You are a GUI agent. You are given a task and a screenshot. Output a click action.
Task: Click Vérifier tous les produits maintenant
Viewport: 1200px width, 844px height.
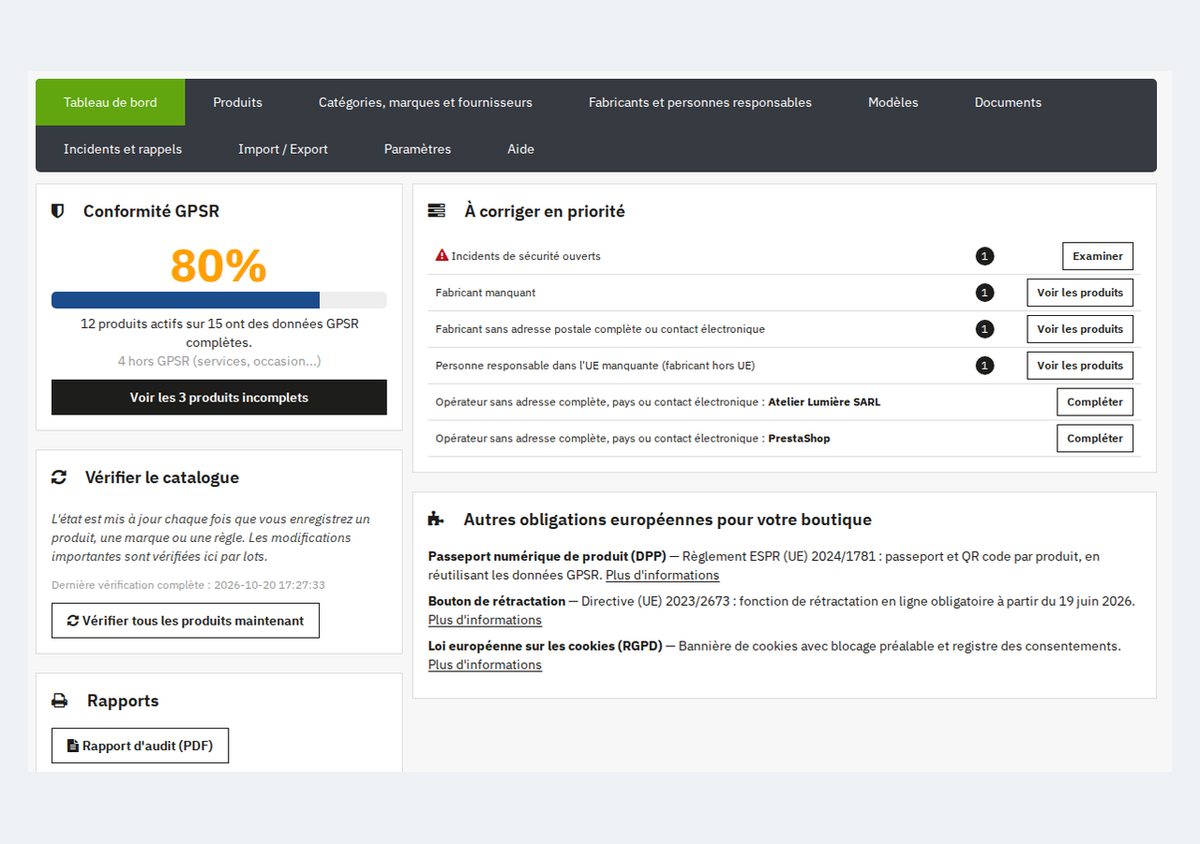[x=185, y=620]
